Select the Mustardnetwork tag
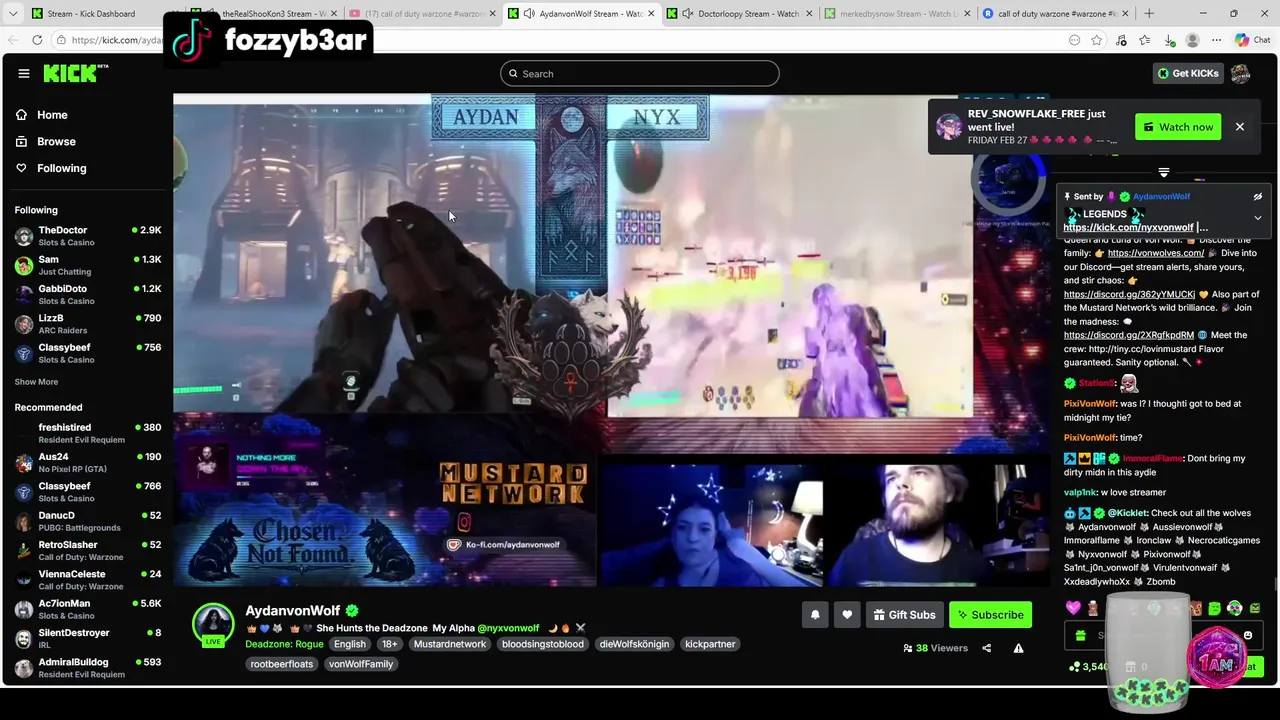The image size is (1280, 720). 450,644
